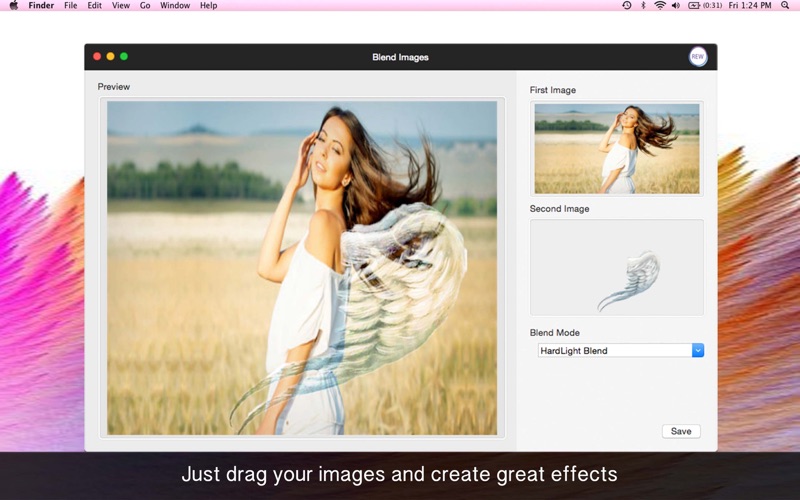800x500 pixels.
Task: Click the clock showing Fri 1:24 PM
Action: click(x=750, y=6)
